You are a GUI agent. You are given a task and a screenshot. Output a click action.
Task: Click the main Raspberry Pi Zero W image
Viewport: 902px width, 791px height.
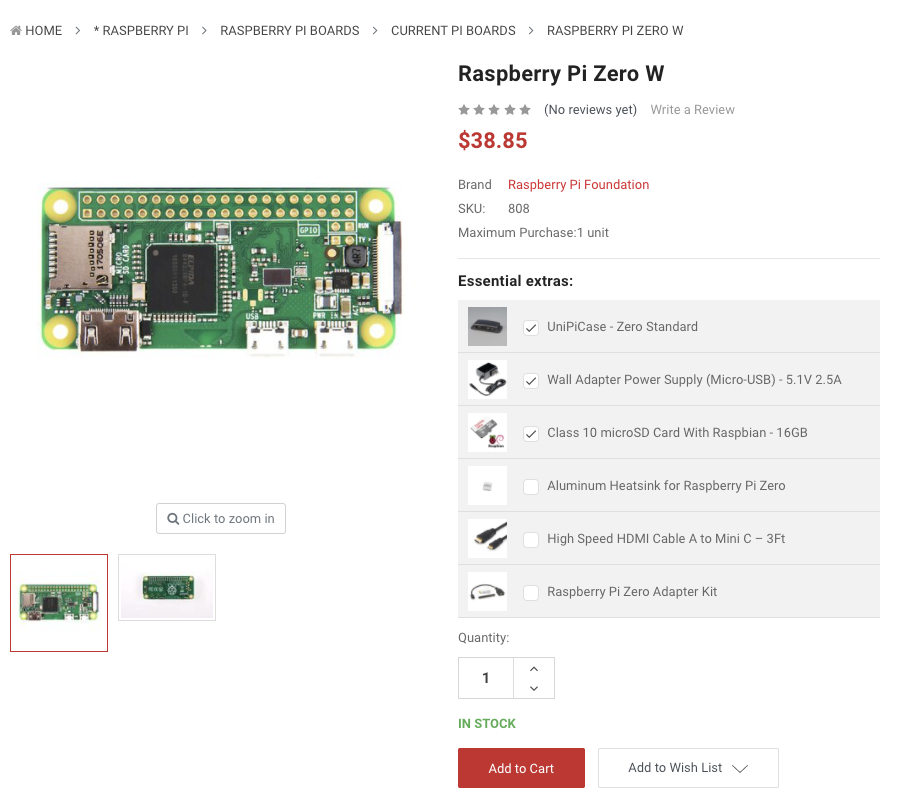221,269
